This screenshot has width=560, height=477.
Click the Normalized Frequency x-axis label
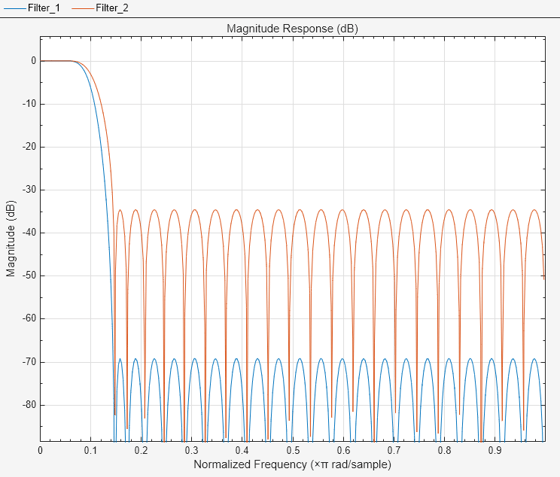point(292,465)
